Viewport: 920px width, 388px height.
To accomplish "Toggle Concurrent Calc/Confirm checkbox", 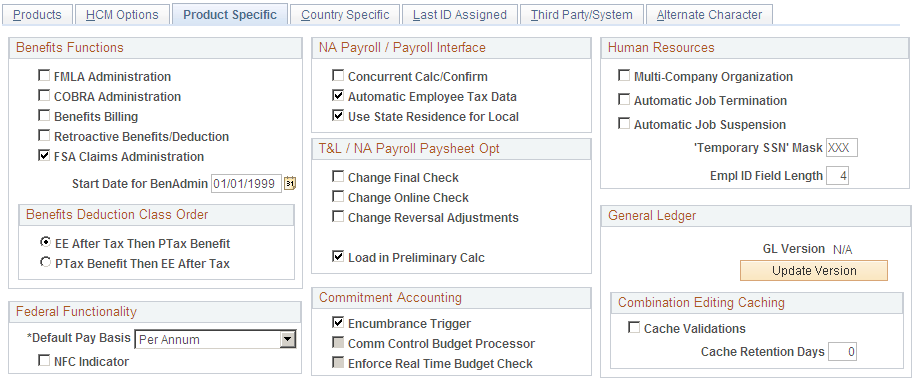I will click(x=338, y=76).
